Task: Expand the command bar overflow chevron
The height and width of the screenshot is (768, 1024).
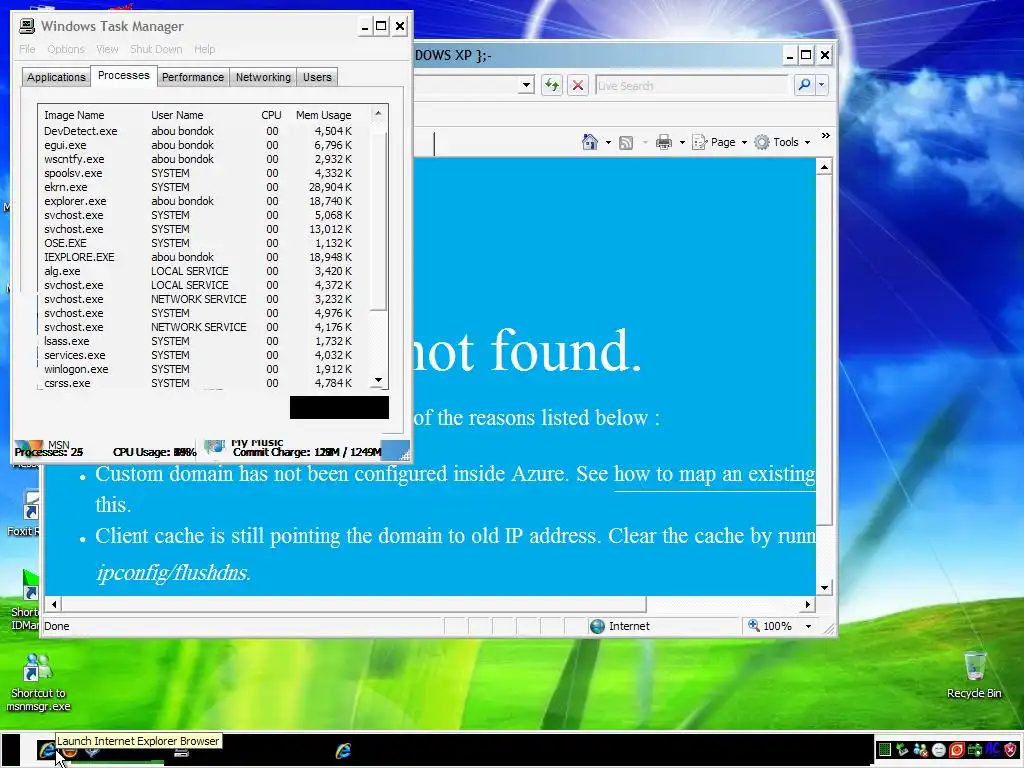Action: (825, 135)
